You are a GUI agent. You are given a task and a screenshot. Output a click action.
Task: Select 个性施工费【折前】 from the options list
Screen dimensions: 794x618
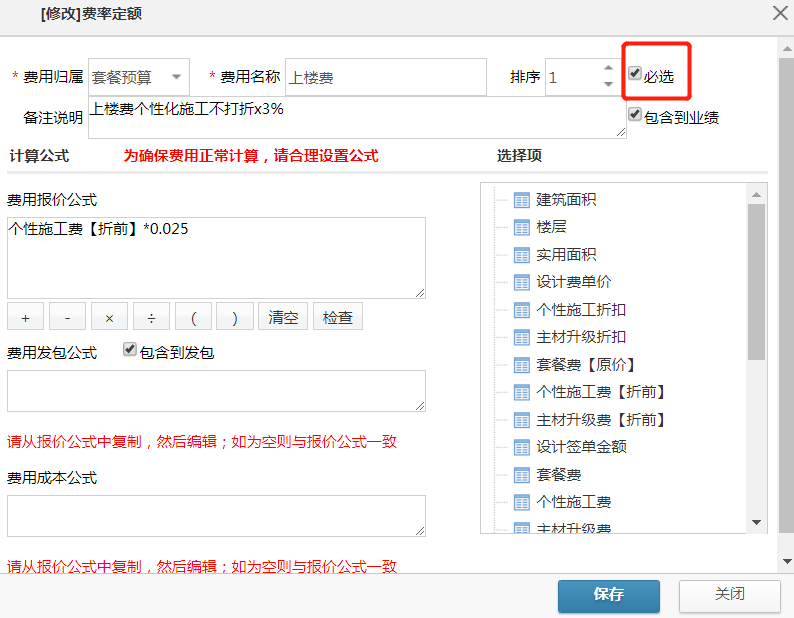[601, 392]
